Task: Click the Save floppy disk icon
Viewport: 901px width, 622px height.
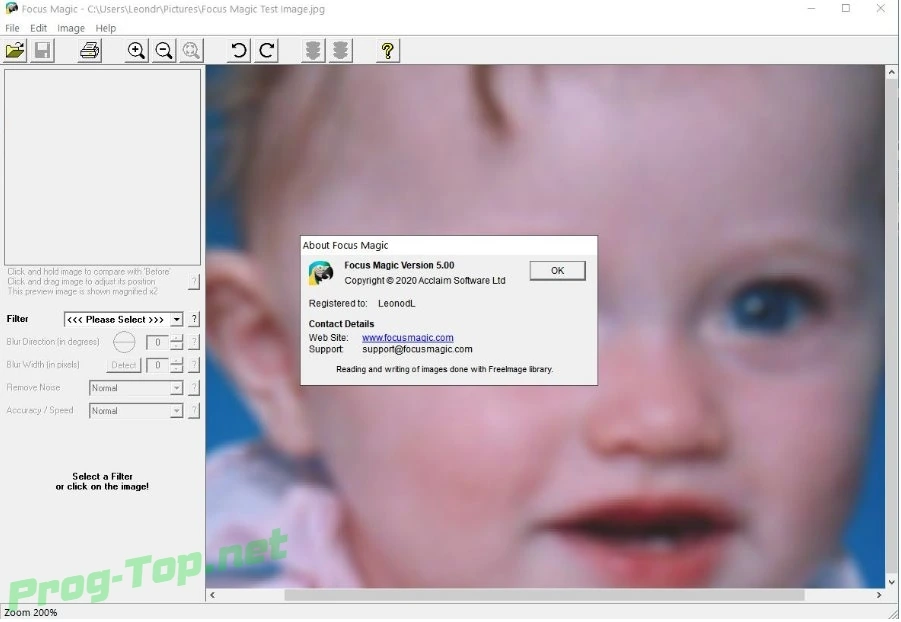Action: pos(43,51)
